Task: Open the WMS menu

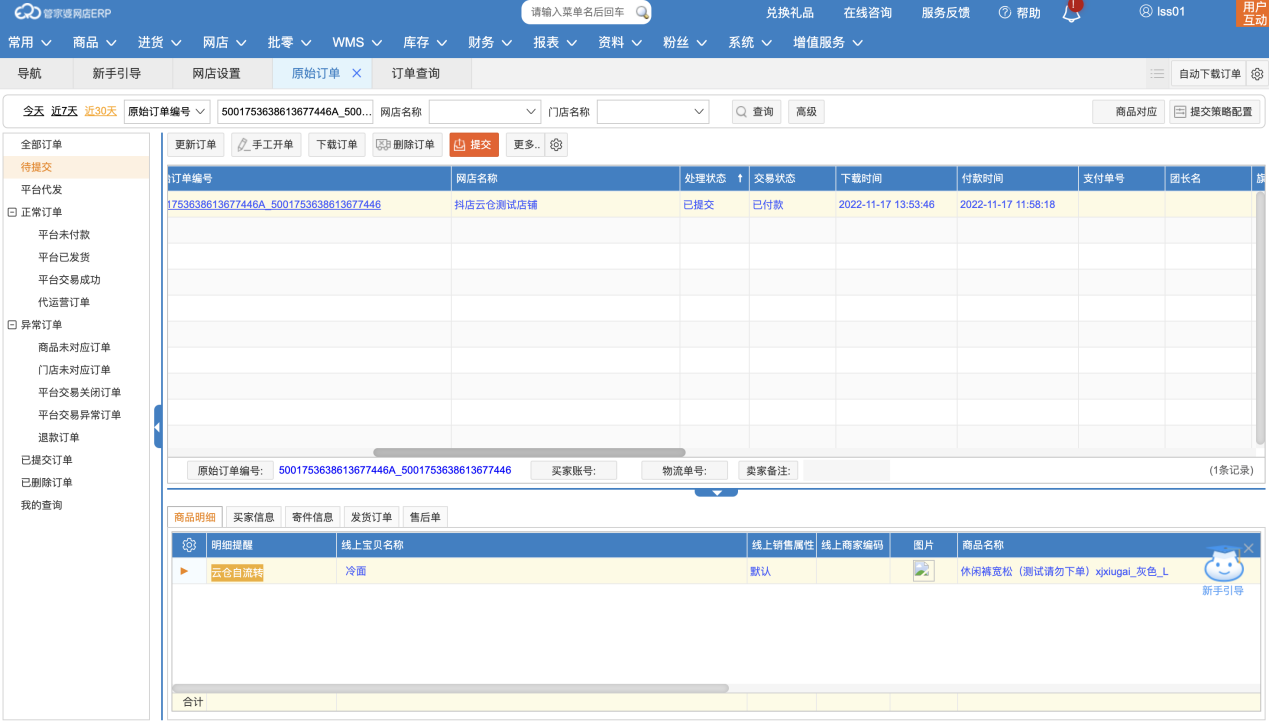Action: point(358,43)
